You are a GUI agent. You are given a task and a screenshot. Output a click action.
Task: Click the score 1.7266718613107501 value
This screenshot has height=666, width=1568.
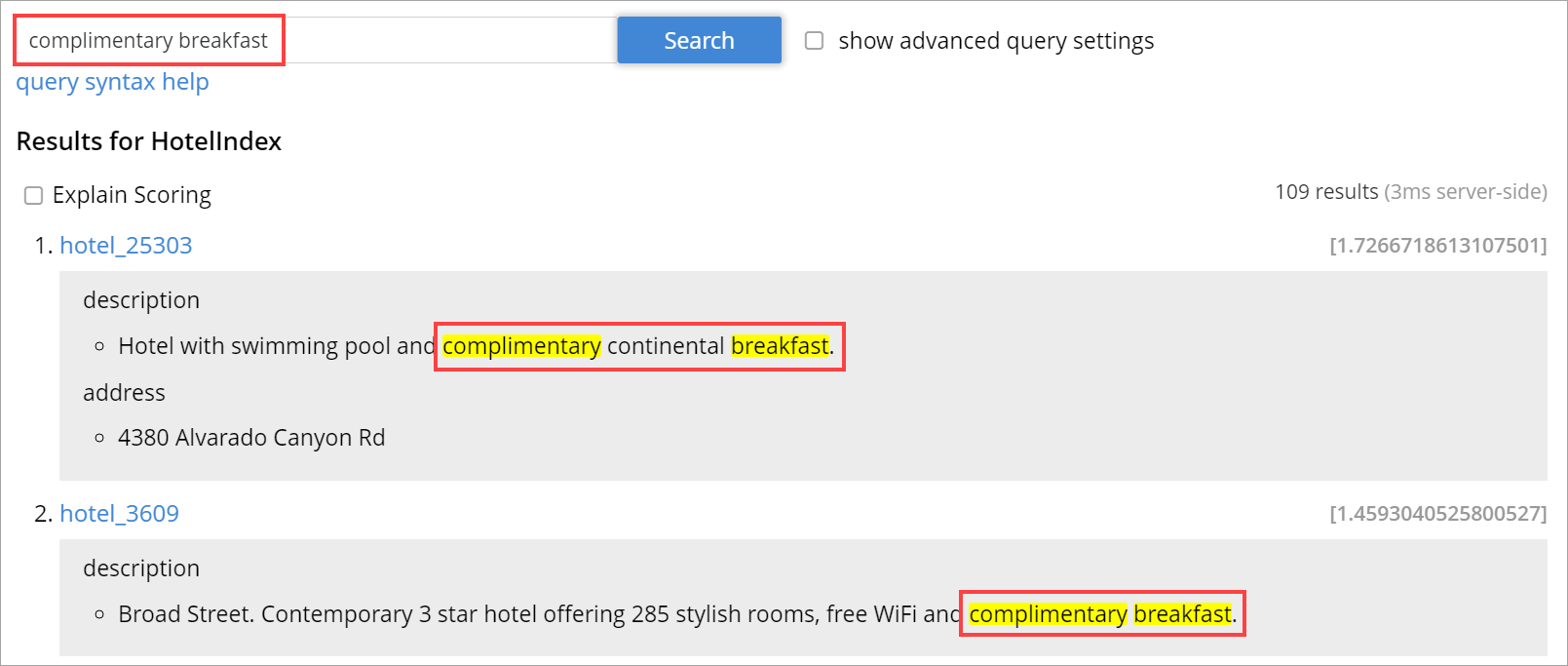(1437, 246)
